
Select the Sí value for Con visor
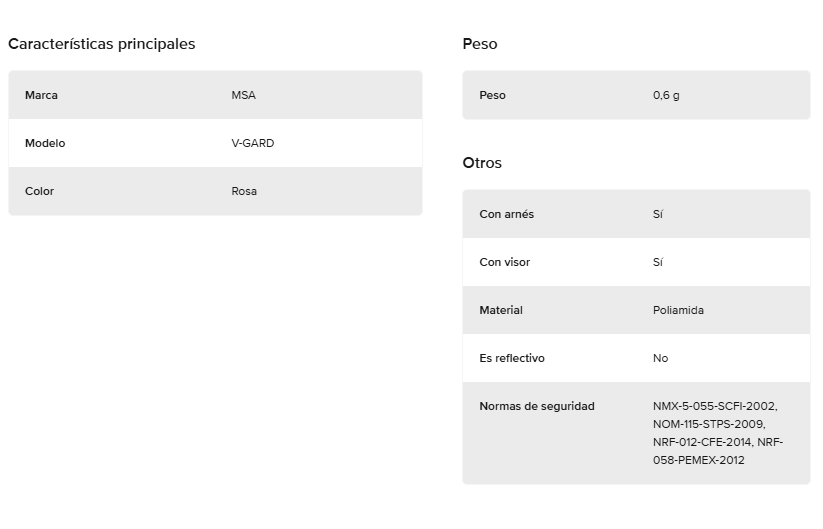658,262
